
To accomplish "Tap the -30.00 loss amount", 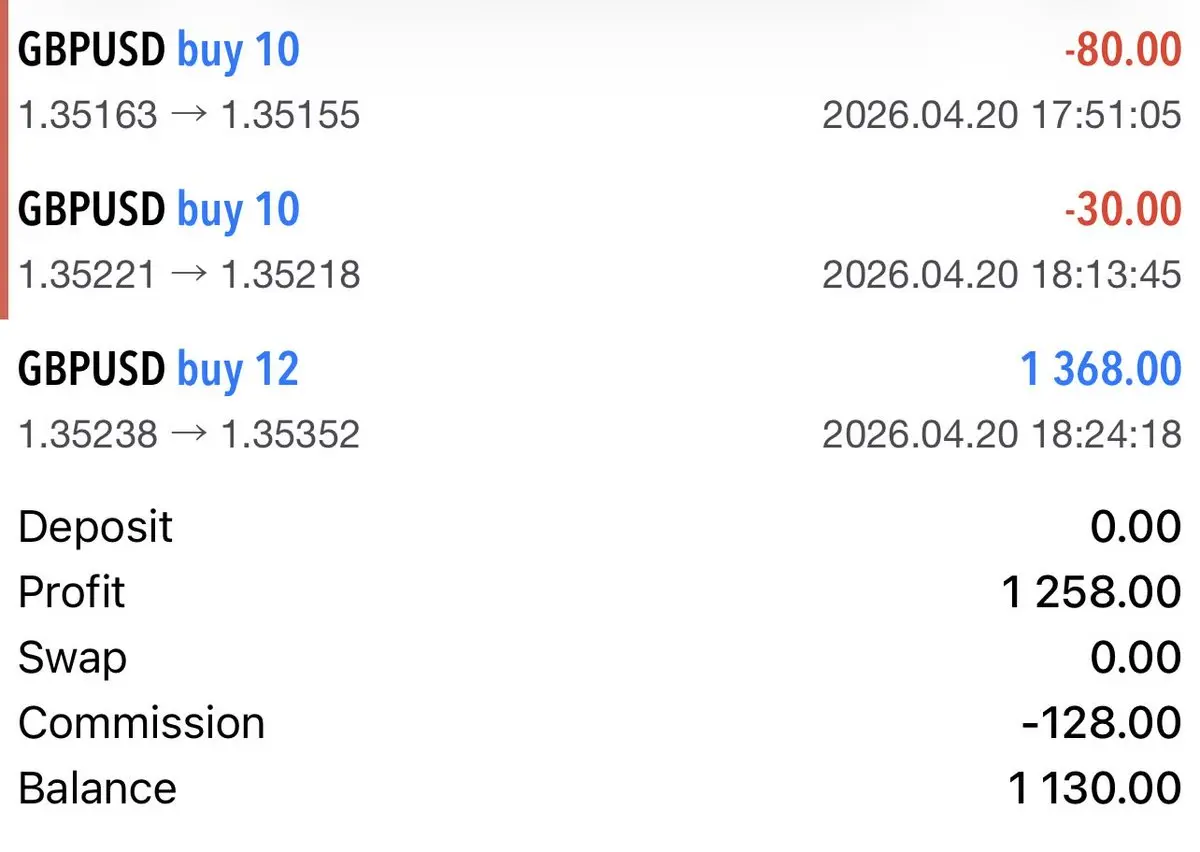I will coord(1122,210).
